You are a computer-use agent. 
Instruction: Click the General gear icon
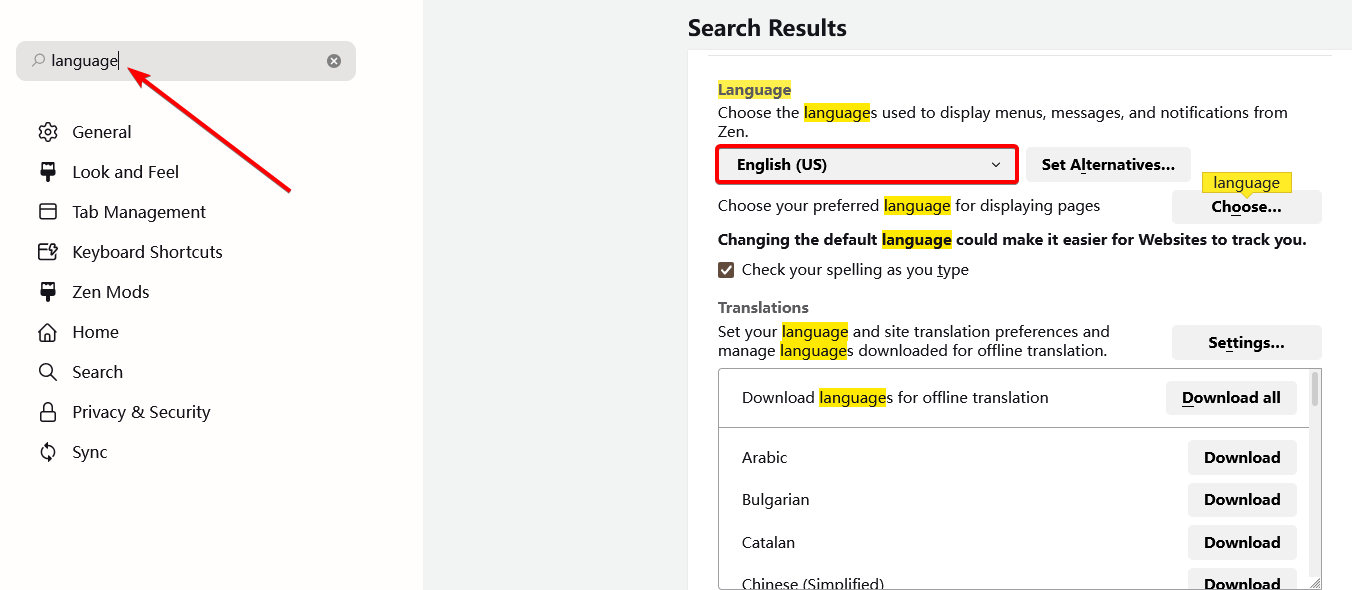[x=48, y=132]
